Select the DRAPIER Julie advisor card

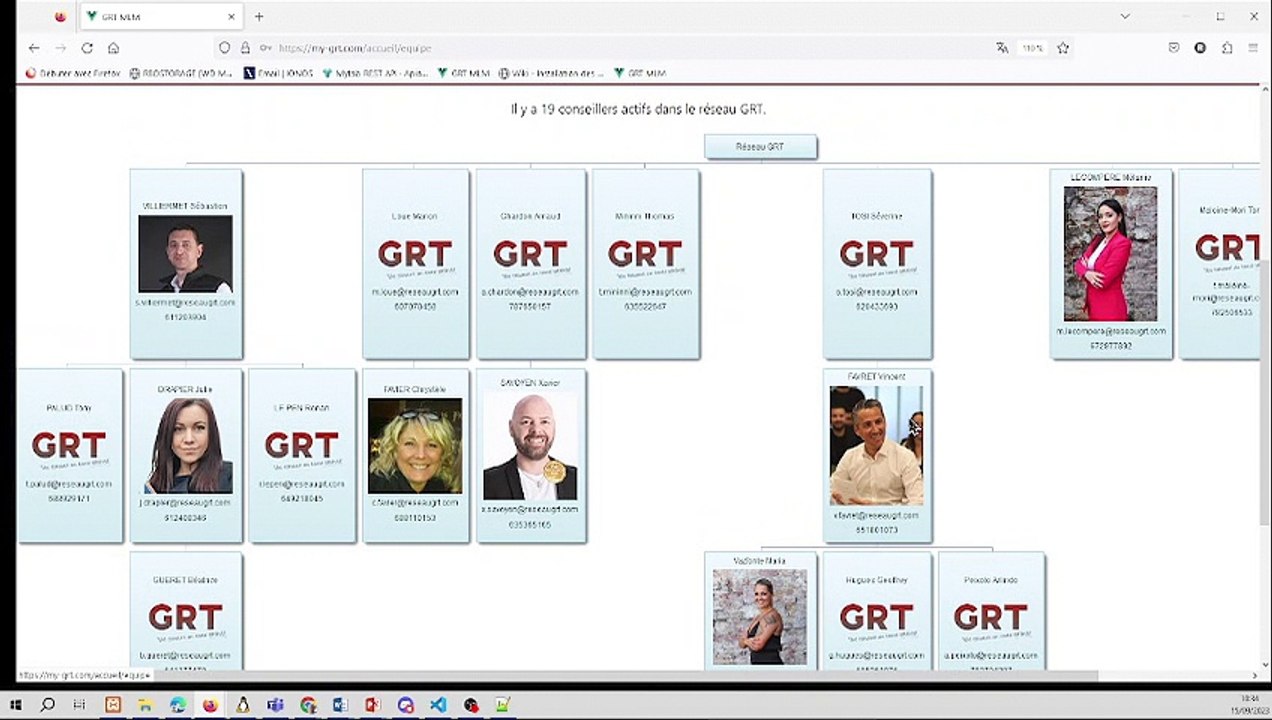[x=185, y=455]
